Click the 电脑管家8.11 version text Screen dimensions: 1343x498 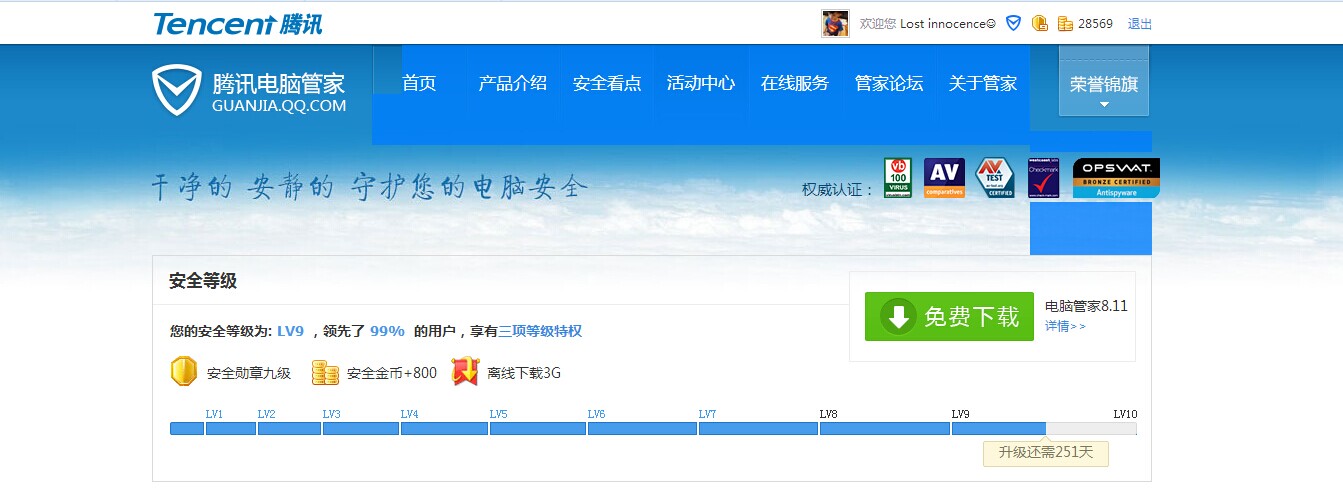[x=1086, y=306]
